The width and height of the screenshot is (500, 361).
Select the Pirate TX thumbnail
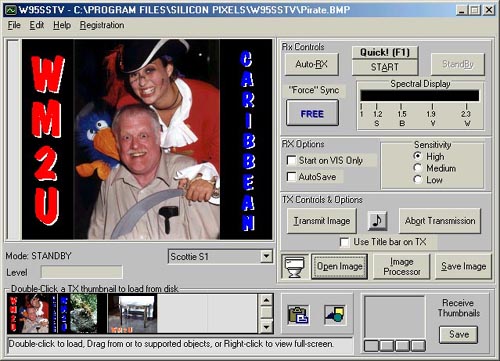[32, 313]
